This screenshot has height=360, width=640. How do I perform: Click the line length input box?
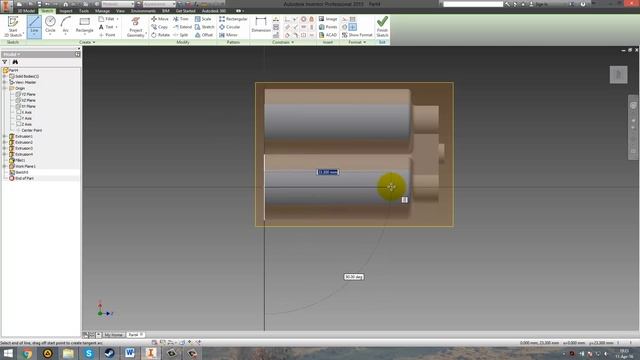328,172
